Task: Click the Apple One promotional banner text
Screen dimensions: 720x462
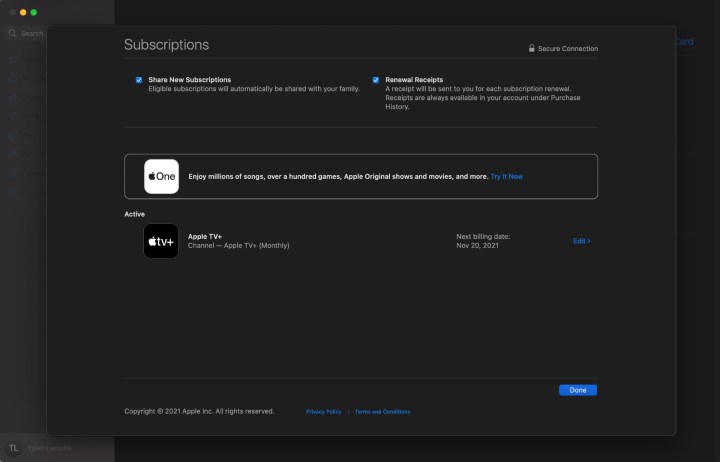Action: coord(337,177)
